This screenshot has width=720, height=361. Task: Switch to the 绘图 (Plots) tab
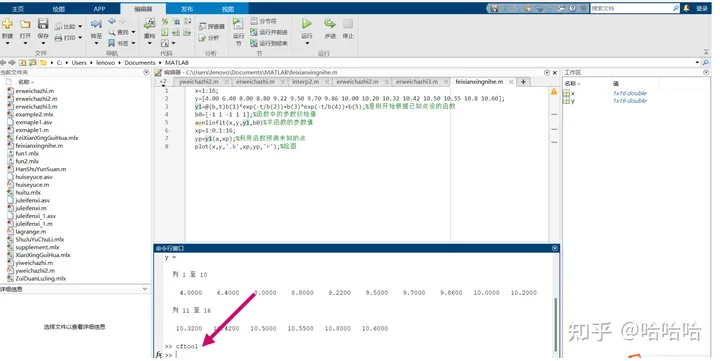pyautogui.click(x=58, y=9)
